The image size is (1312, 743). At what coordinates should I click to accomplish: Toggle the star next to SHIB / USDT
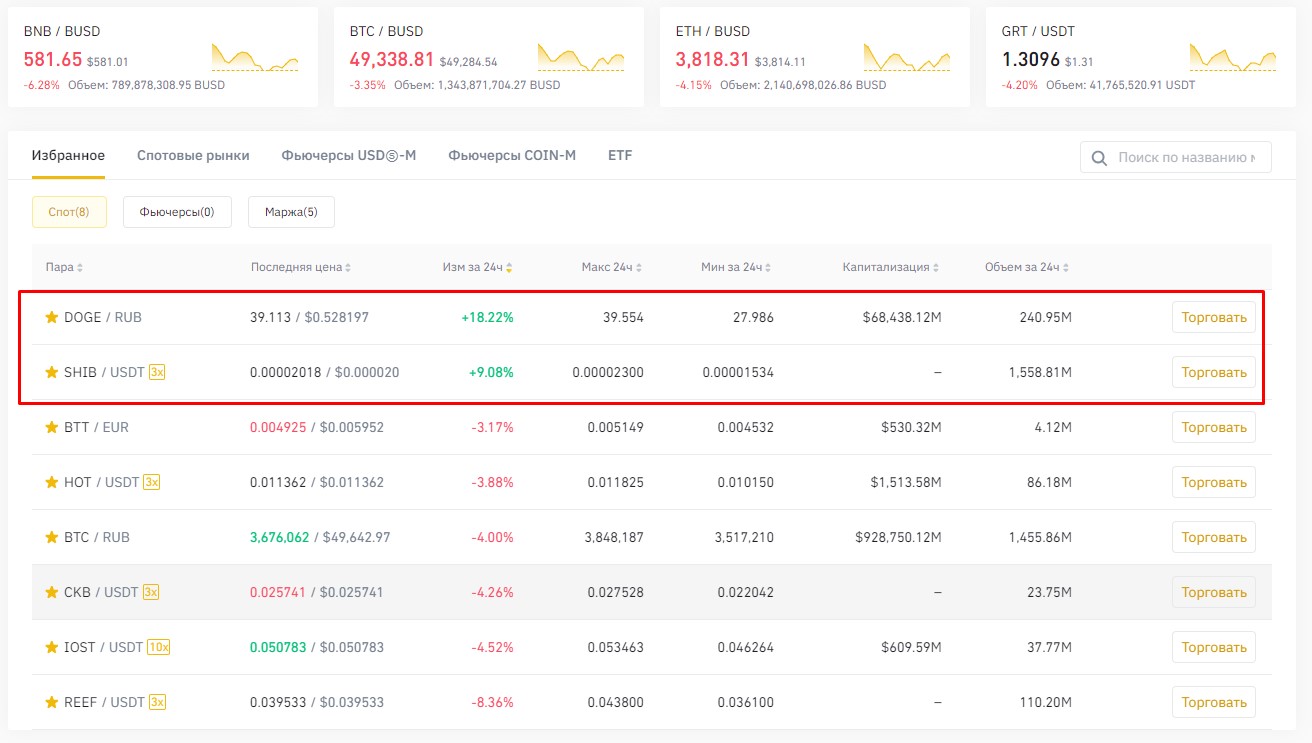coord(52,372)
